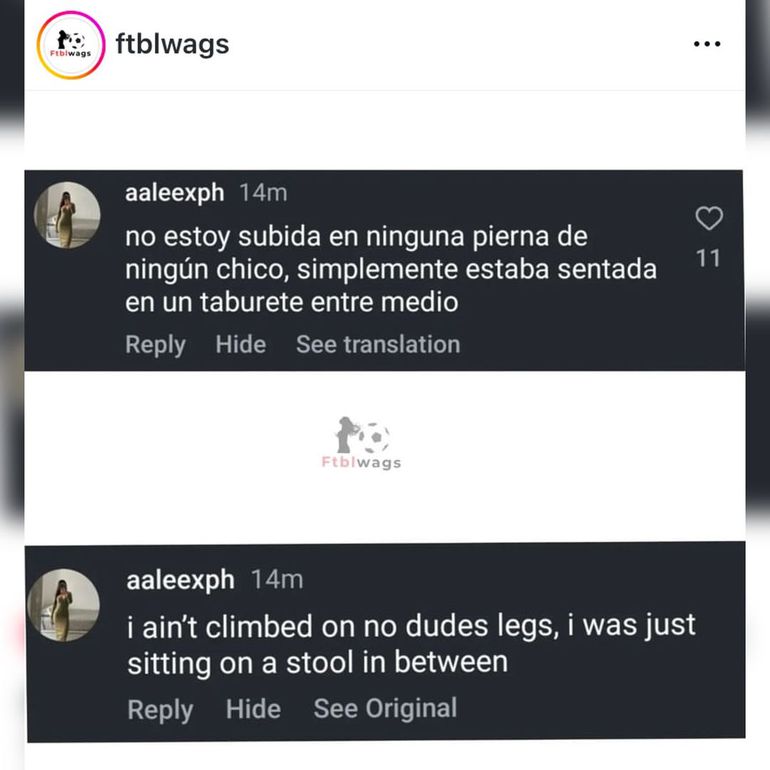View the 11 likes count
Image resolution: width=770 pixels, height=770 pixels.
point(708,259)
